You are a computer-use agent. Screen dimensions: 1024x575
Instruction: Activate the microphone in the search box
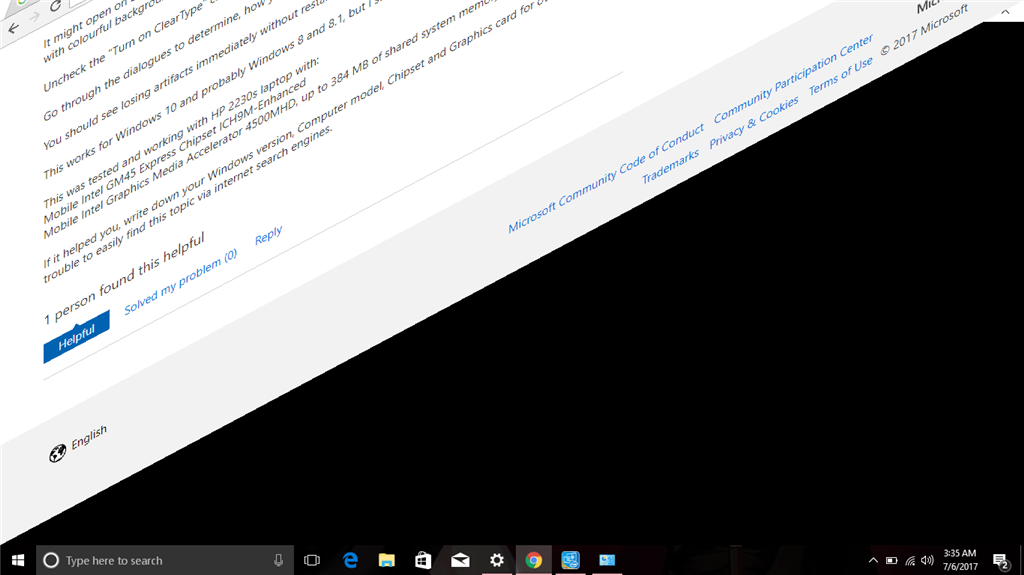(x=278, y=560)
